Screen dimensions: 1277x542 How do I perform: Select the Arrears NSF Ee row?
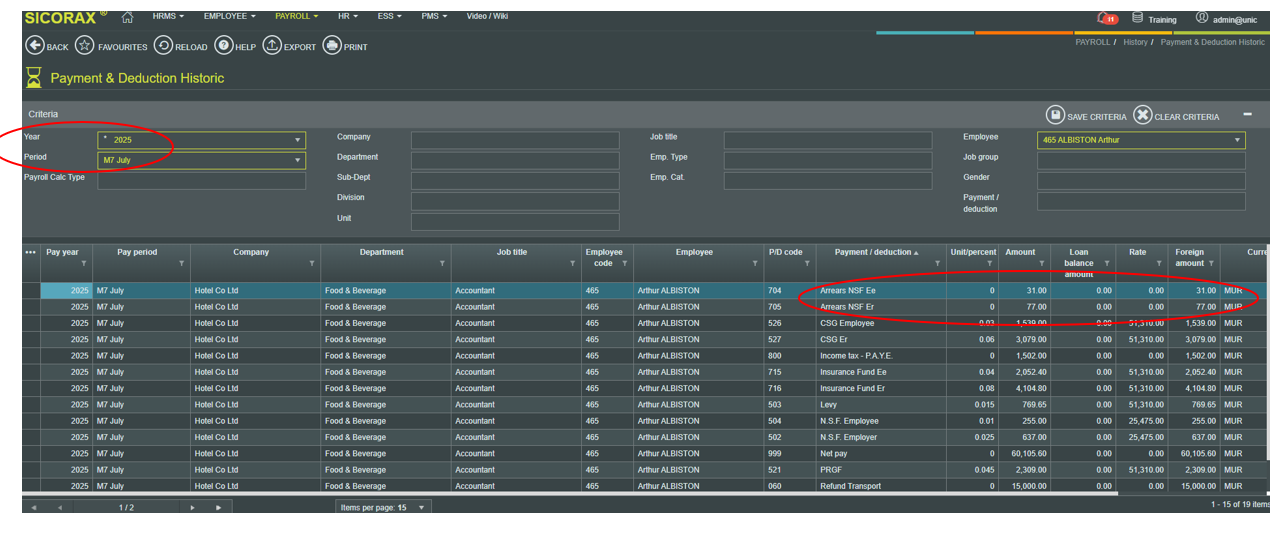[645, 291]
